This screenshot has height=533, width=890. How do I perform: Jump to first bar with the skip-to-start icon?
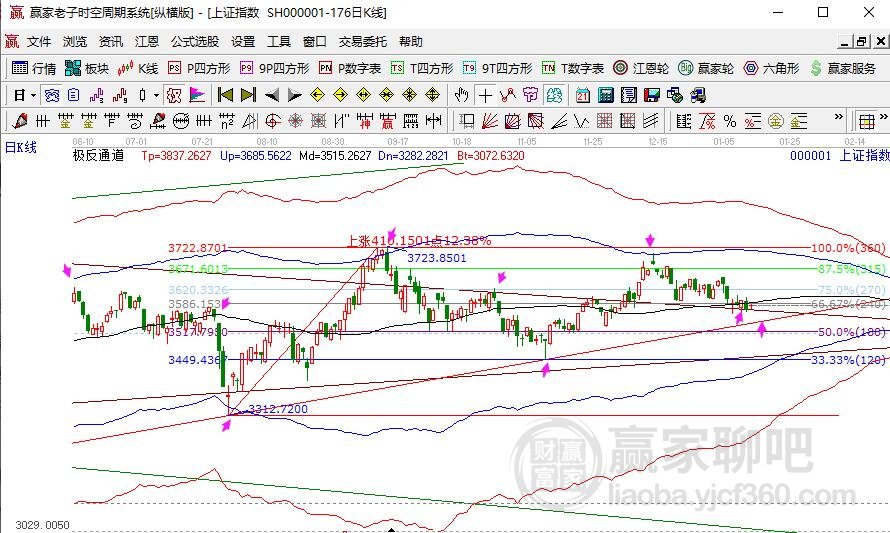(225, 95)
